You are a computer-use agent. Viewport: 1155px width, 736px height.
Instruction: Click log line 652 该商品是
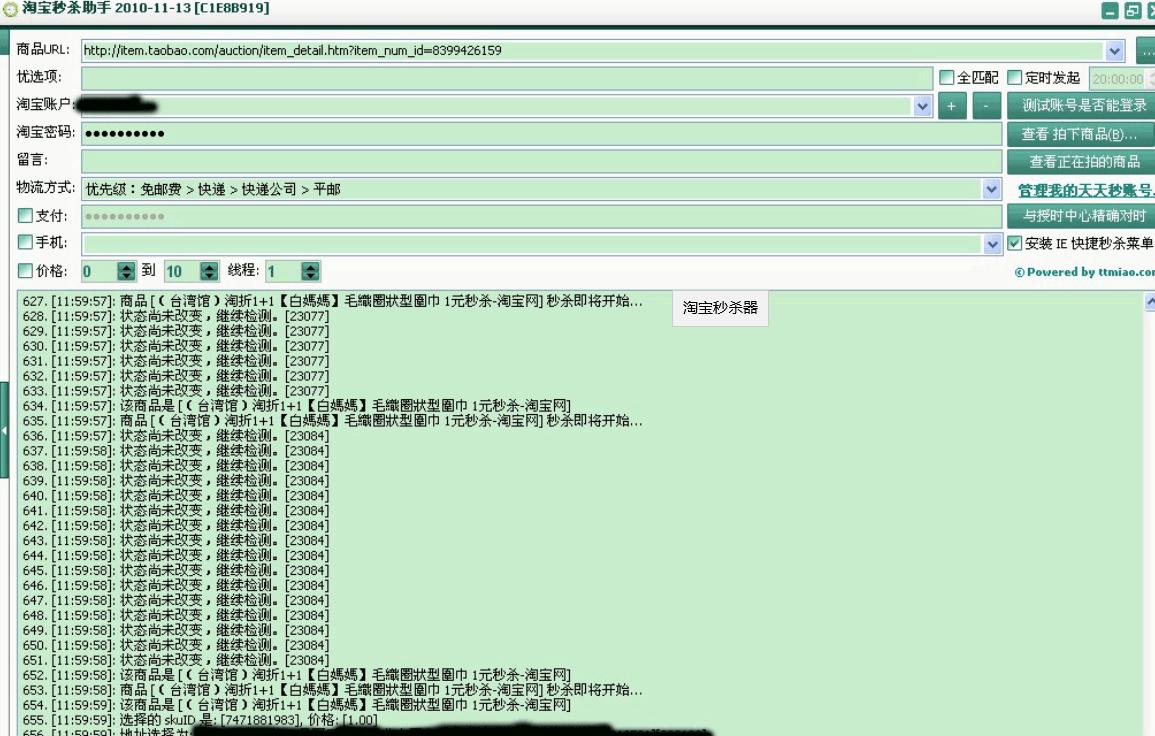pos(296,674)
